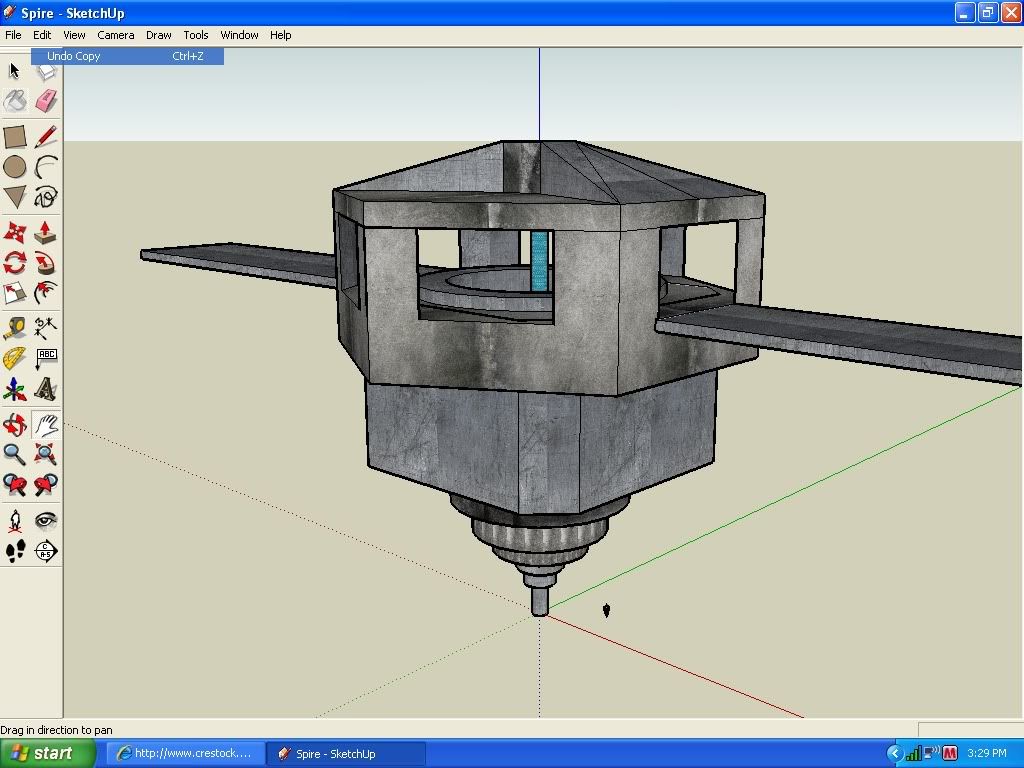The image size is (1024, 768).
Task: Choose the Dimension tool
Action: (x=46, y=328)
